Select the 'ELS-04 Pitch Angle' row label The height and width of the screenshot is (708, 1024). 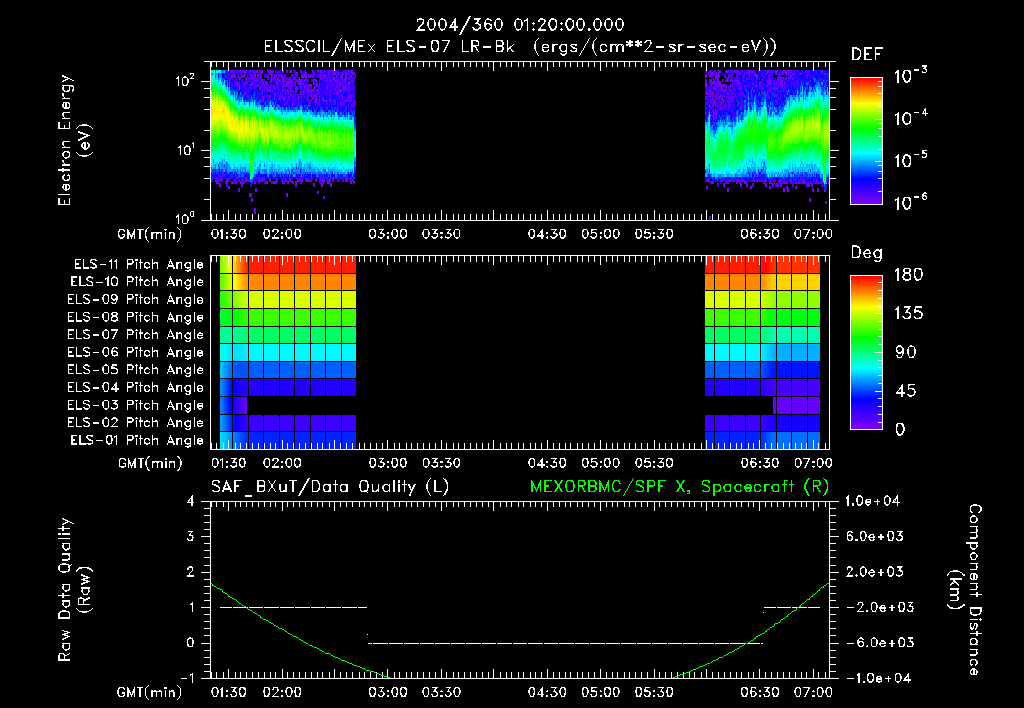[136, 388]
